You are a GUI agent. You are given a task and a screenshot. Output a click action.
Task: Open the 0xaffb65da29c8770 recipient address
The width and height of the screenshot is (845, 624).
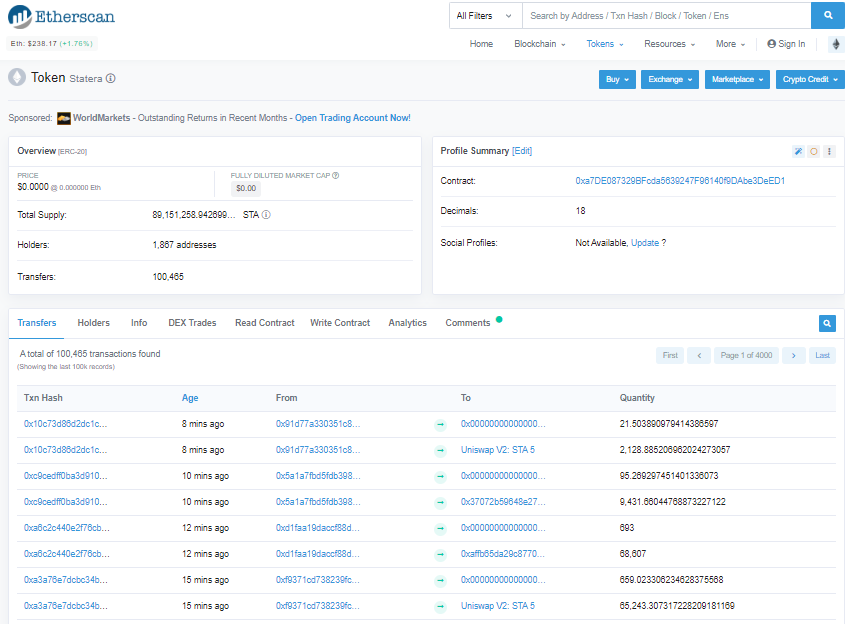click(502, 554)
